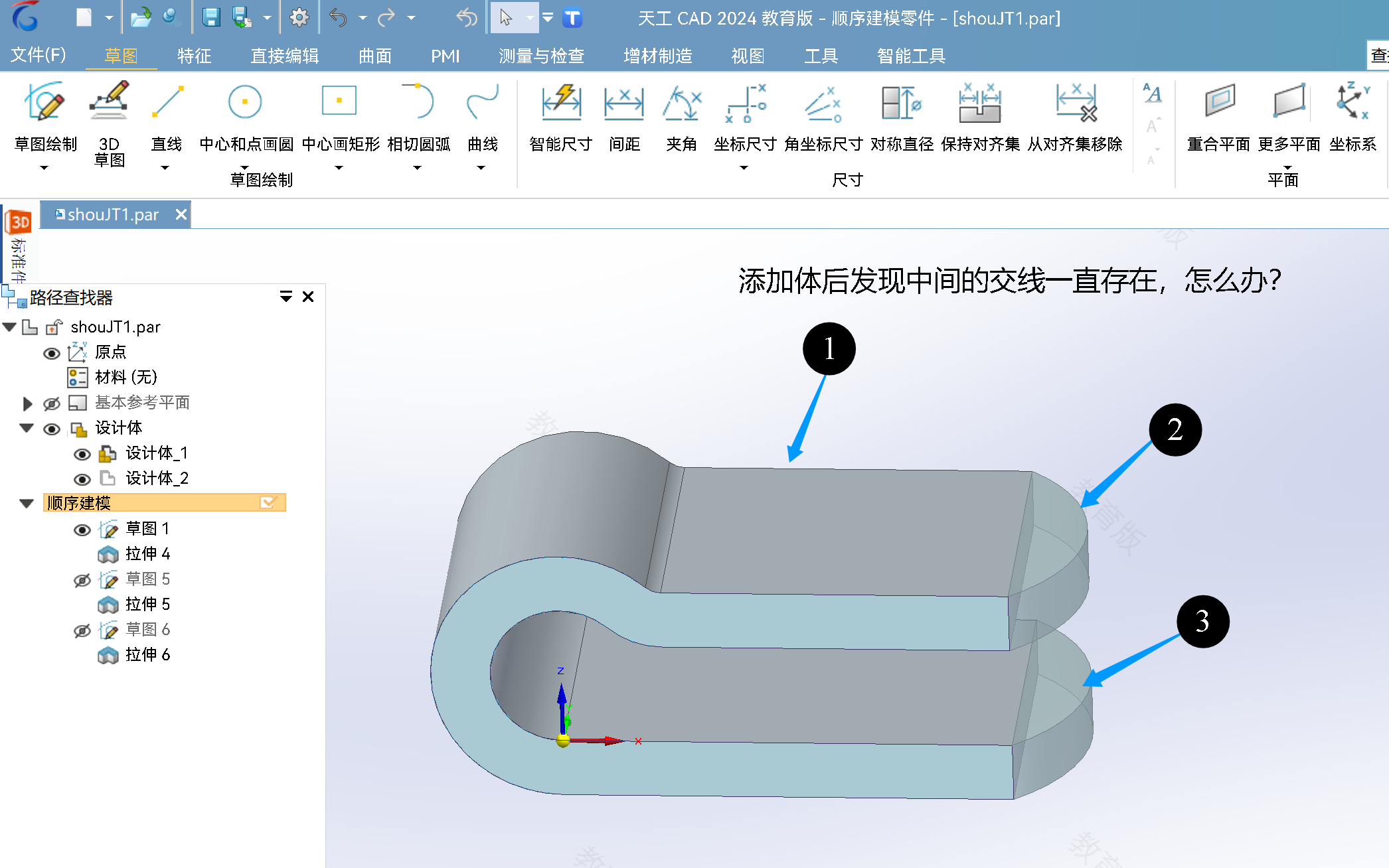This screenshot has width=1389, height=868.
Task: Switch to the 特征 ribbon tab
Action: pyautogui.click(x=194, y=56)
